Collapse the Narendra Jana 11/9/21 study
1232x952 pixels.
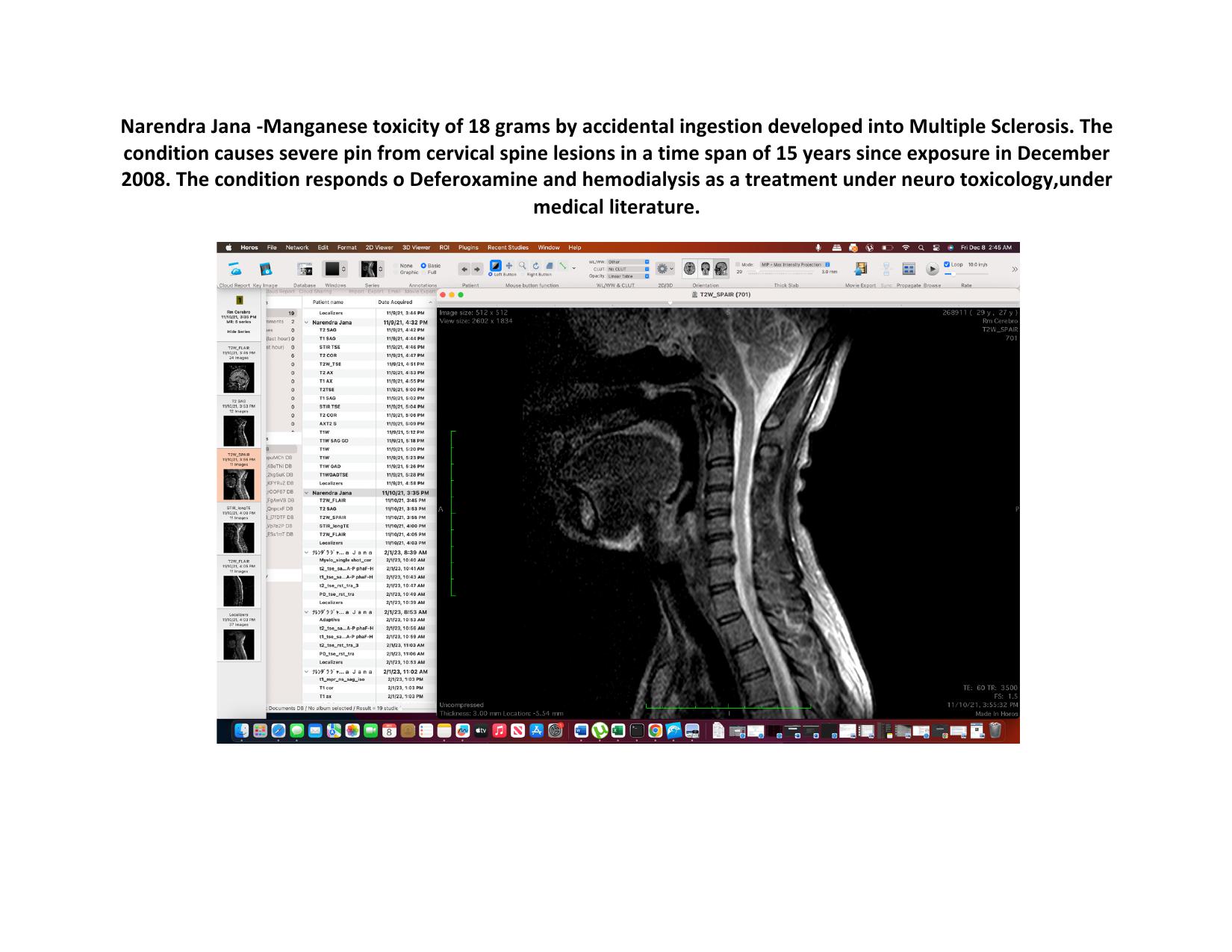(306, 323)
